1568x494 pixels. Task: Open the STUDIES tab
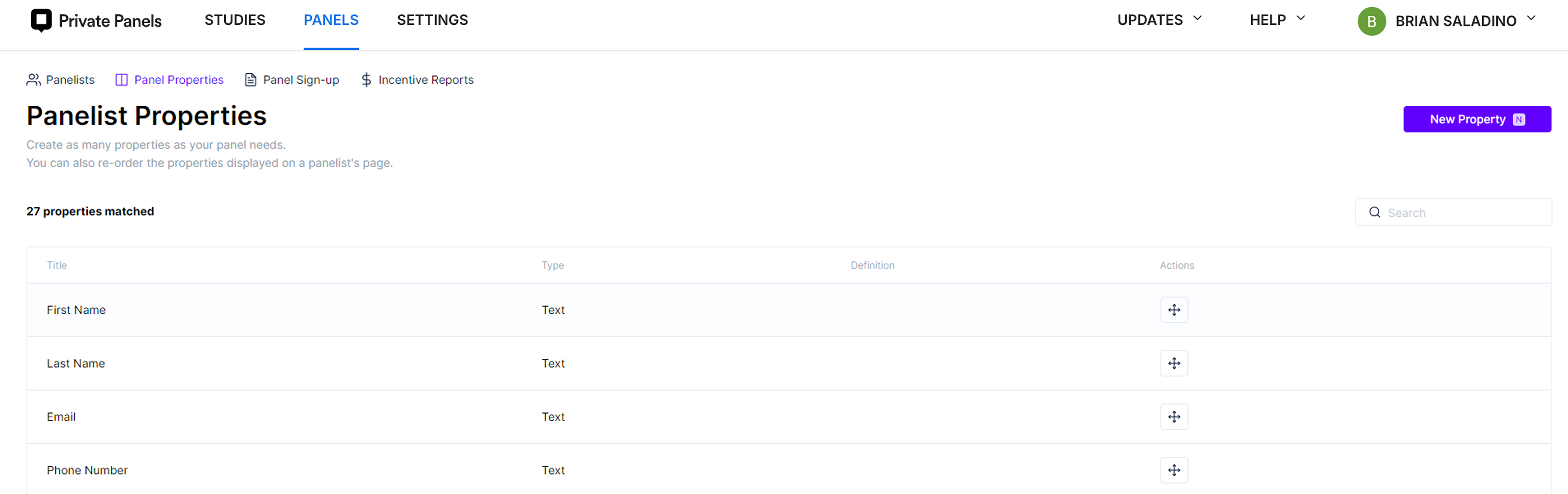point(235,20)
